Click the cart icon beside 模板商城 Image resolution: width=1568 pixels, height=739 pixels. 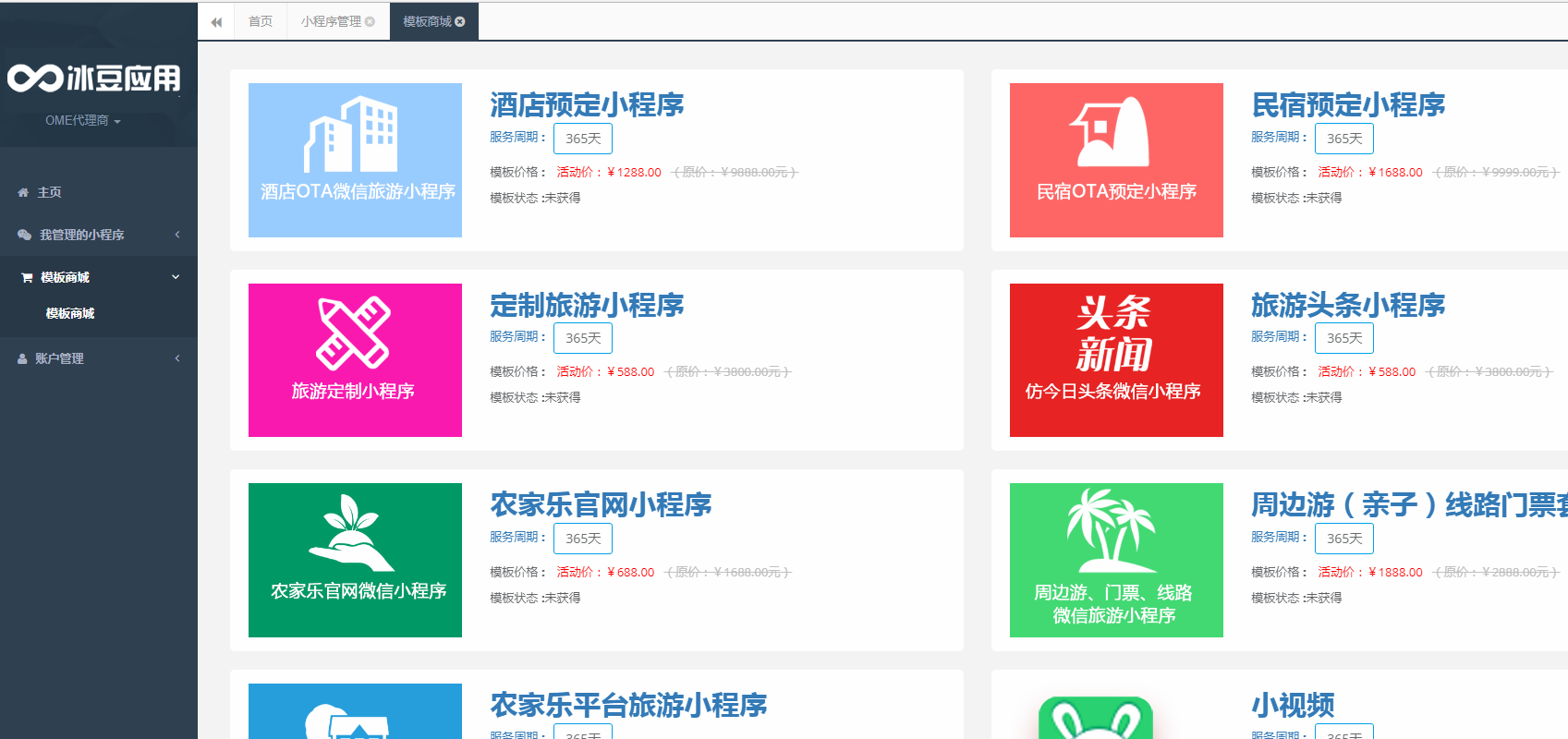click(x=27, y=277)
